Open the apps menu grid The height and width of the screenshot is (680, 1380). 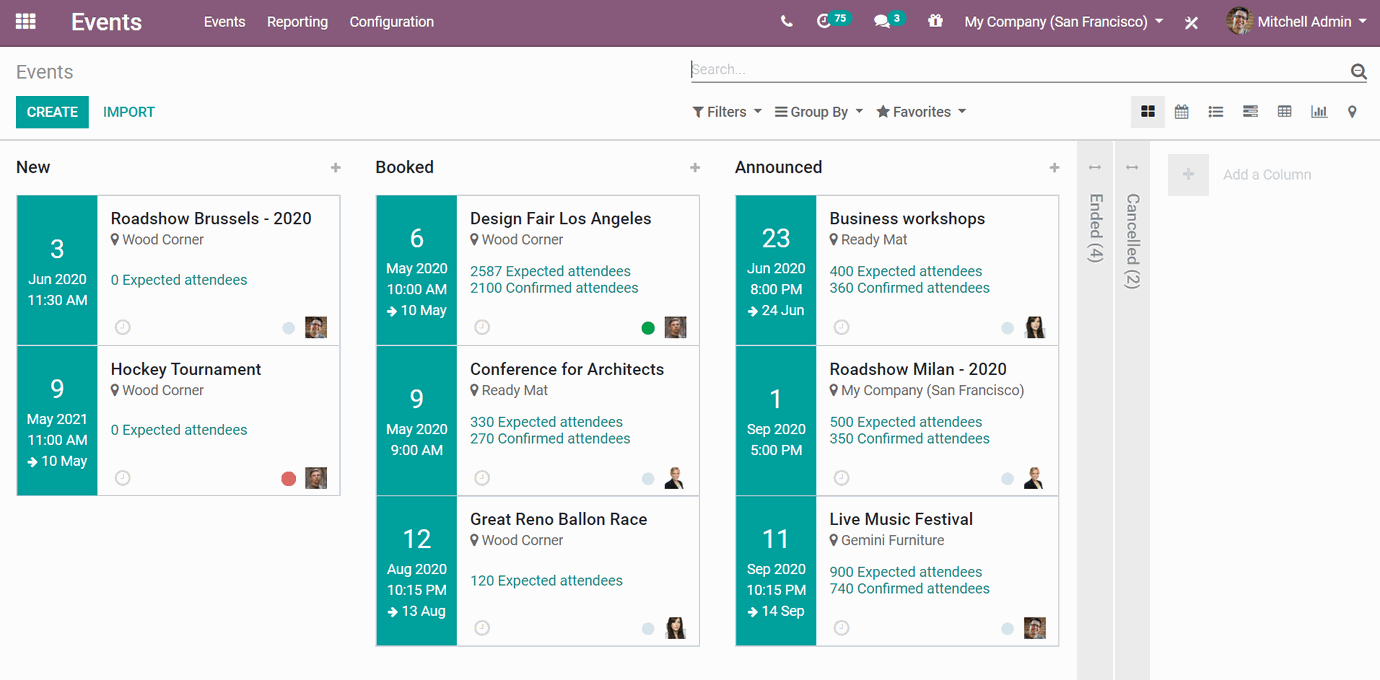25,20
